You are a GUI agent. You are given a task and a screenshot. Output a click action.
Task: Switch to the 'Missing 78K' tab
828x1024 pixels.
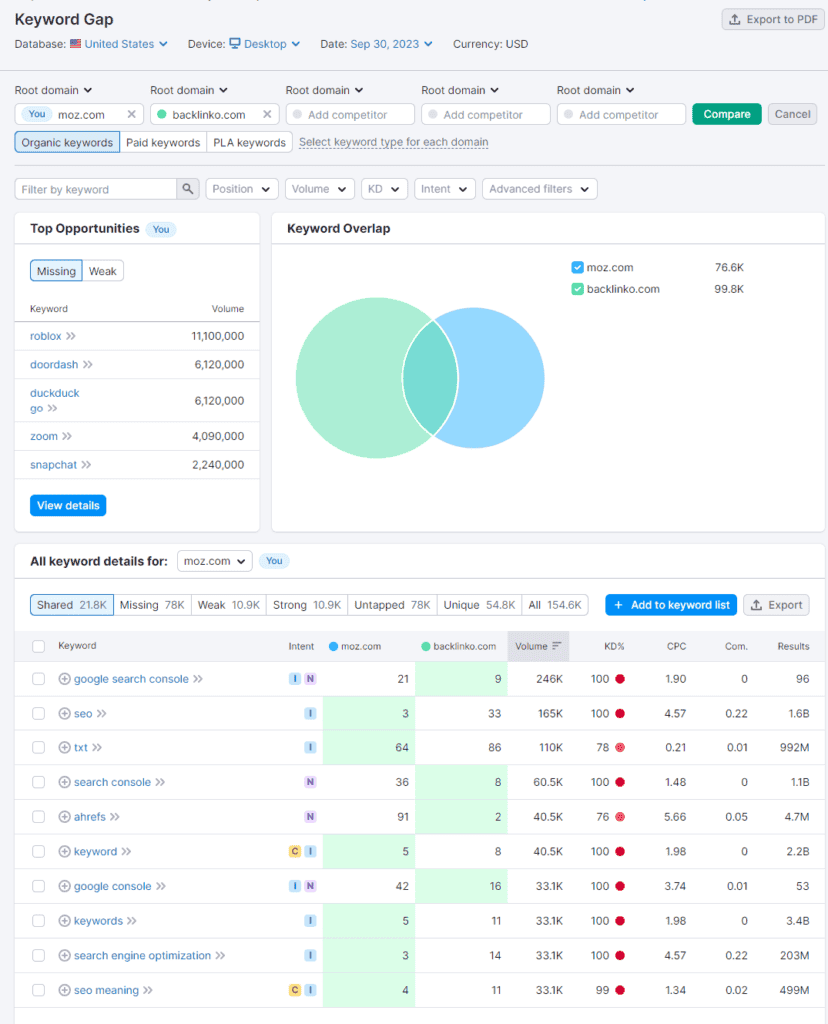point(154,604)
